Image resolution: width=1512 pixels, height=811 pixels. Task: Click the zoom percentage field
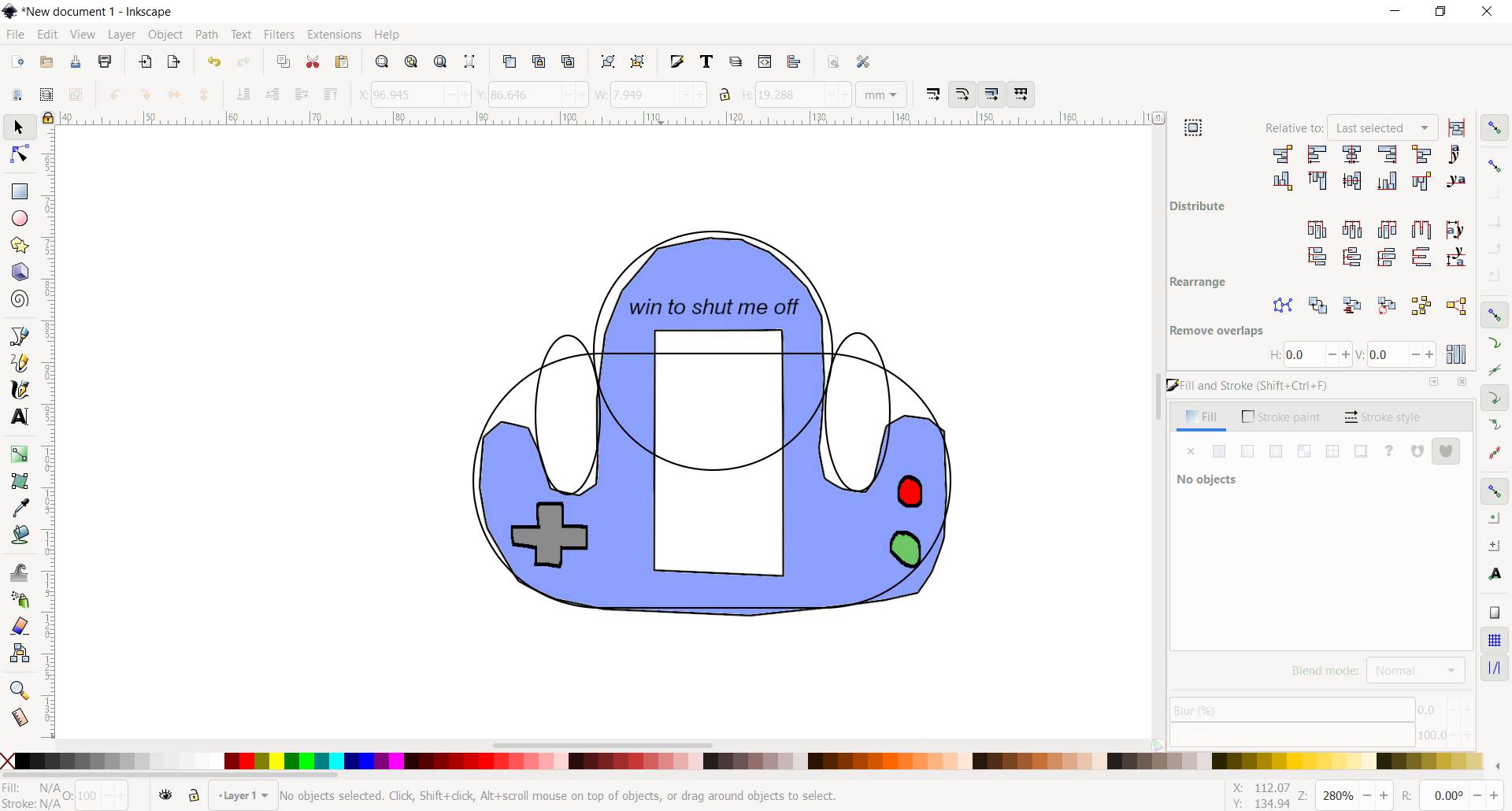[1338, 796]
